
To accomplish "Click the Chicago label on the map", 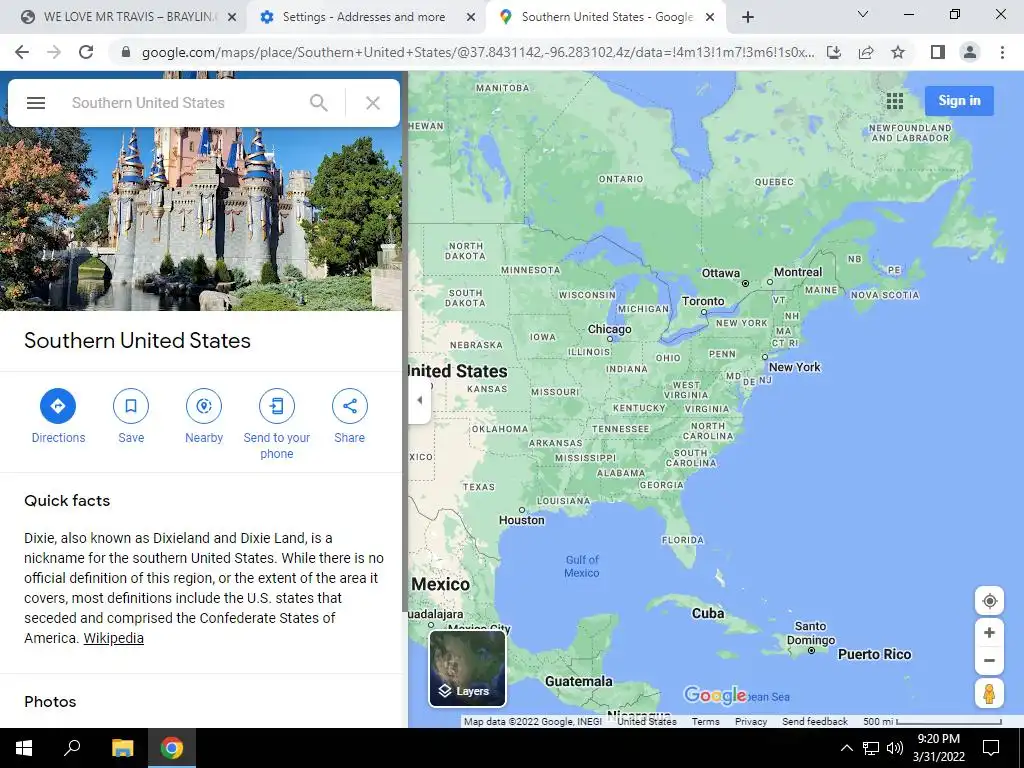I will click(609, 329).
